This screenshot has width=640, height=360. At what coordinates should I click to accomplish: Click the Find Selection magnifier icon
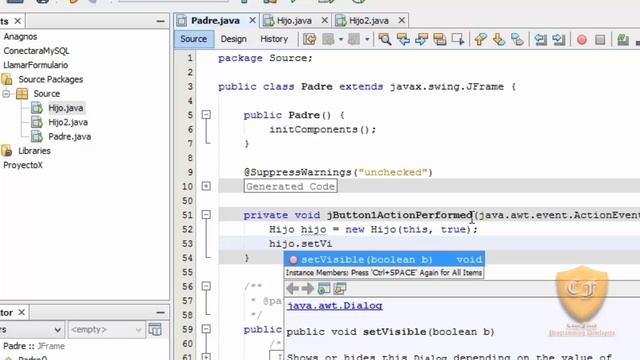tap(384, 39)
